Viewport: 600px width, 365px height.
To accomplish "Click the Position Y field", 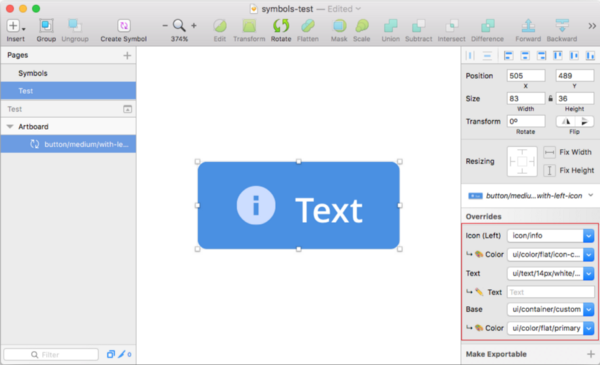I will (574, 76).
